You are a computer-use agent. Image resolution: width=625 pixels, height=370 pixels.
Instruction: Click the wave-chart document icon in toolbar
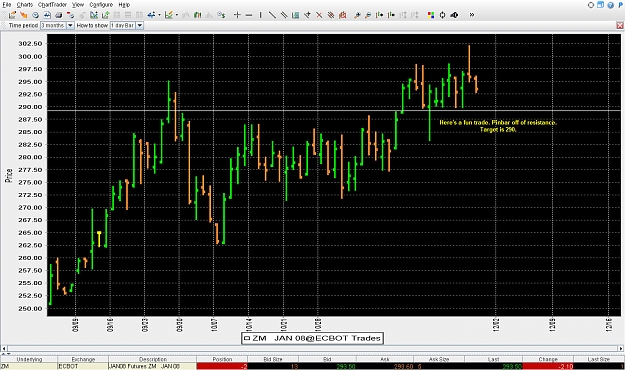coord(47,15)
